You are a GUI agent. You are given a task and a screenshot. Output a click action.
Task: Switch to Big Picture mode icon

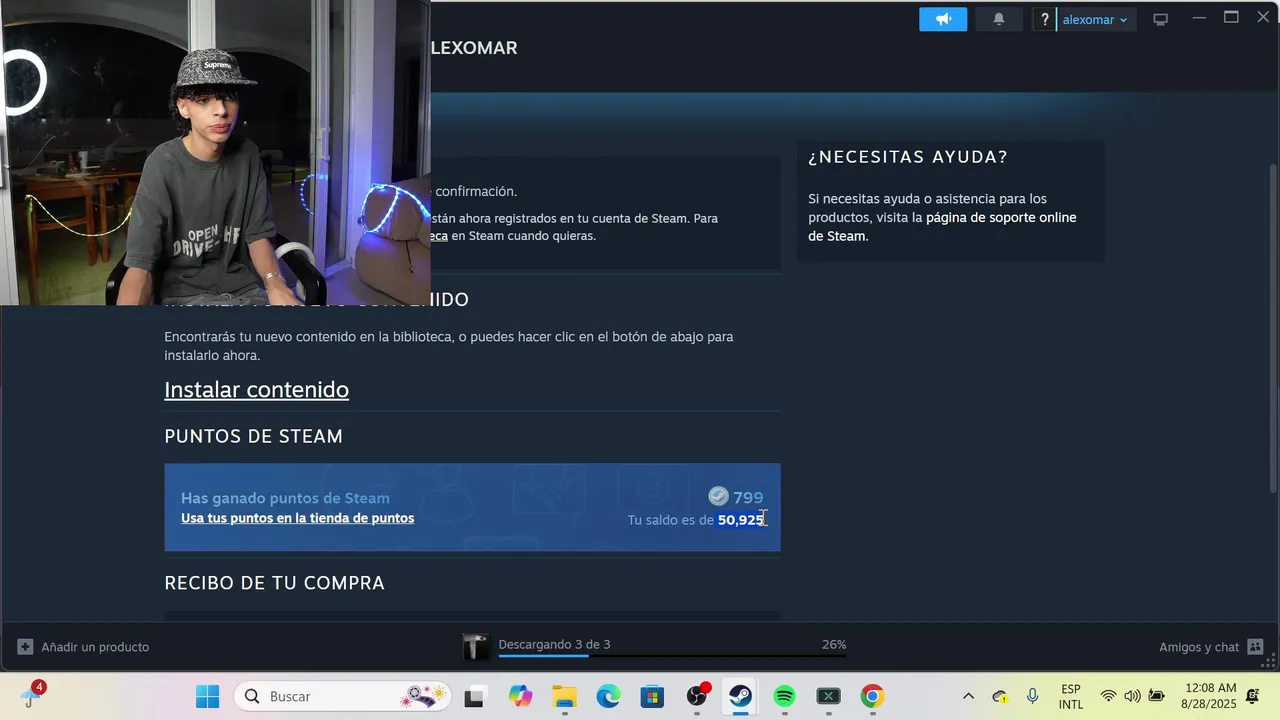(x=1160, y=19)
